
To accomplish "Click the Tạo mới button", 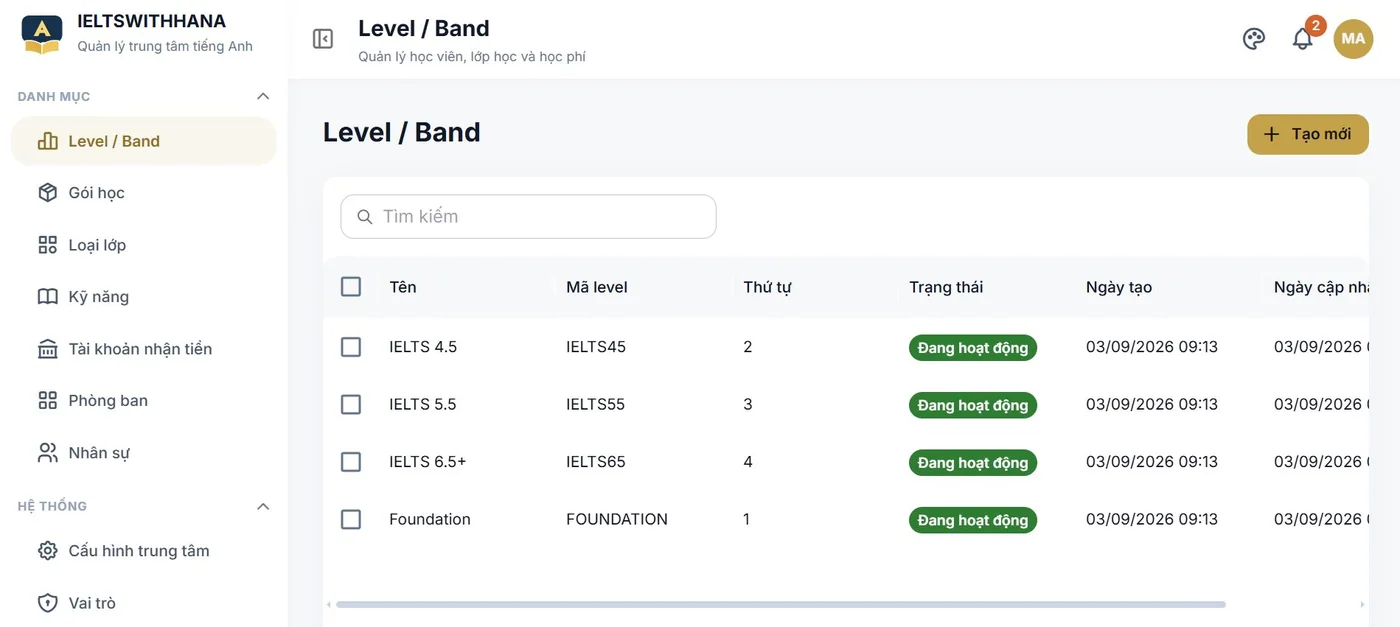I will pyautogui.click(x=1307, y=134).
